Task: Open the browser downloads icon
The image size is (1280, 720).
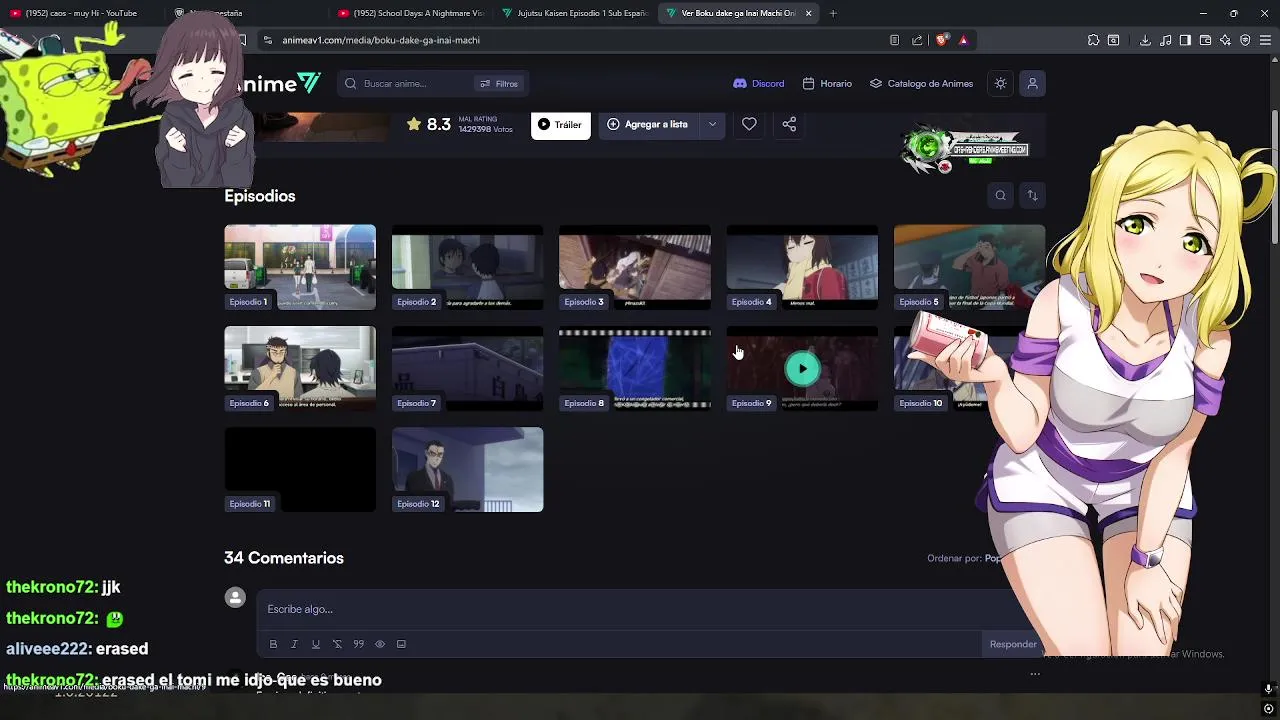Action: pos(1145,40)
